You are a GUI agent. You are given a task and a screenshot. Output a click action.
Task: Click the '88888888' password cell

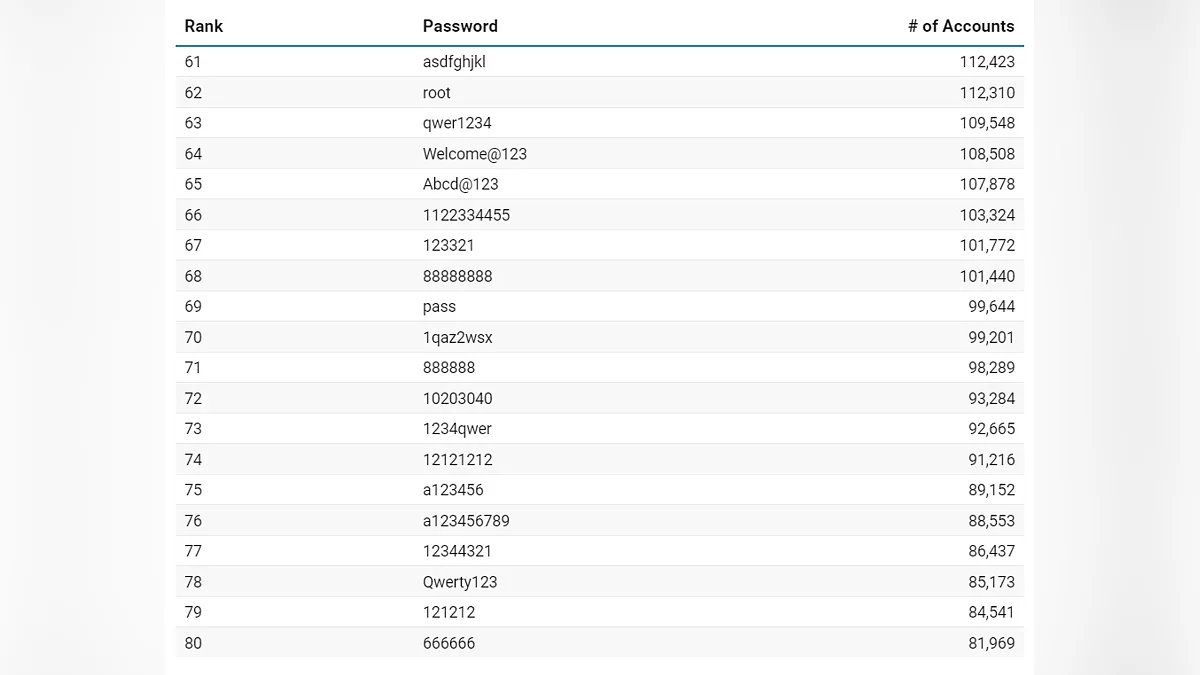click(x=458, y=276)
